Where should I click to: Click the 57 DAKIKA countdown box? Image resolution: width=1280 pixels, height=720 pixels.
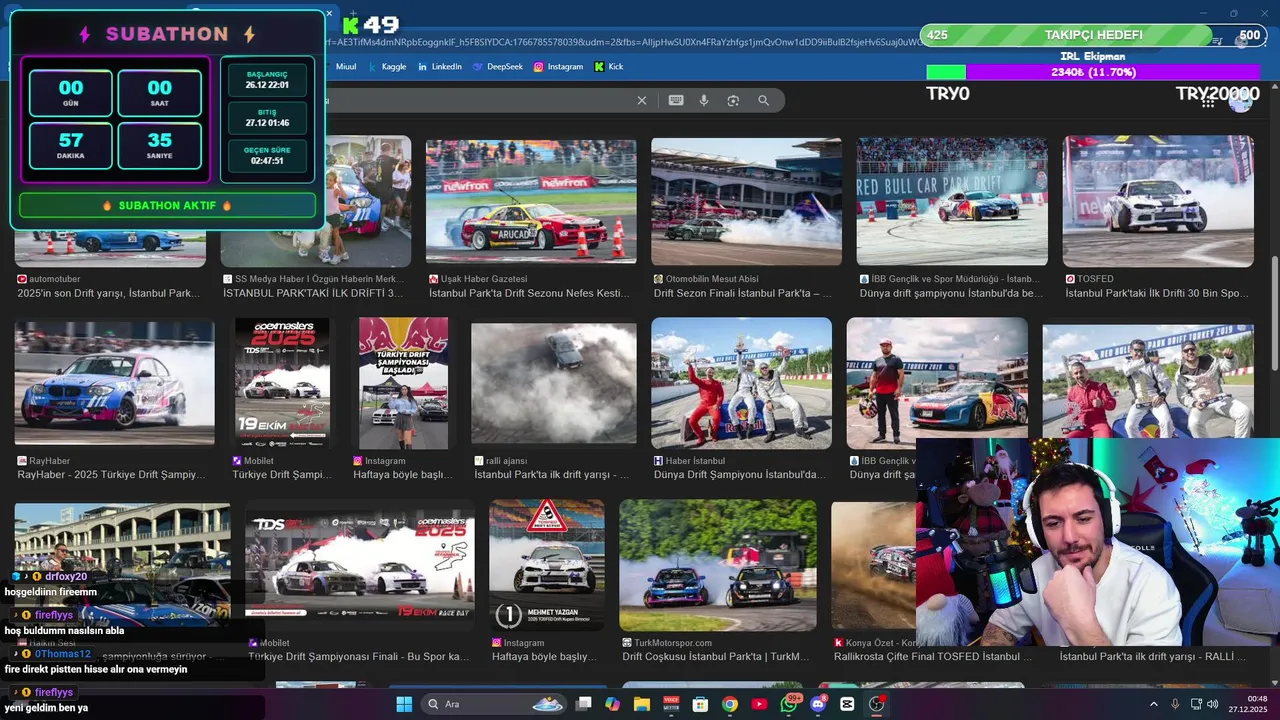pos(71,145)
